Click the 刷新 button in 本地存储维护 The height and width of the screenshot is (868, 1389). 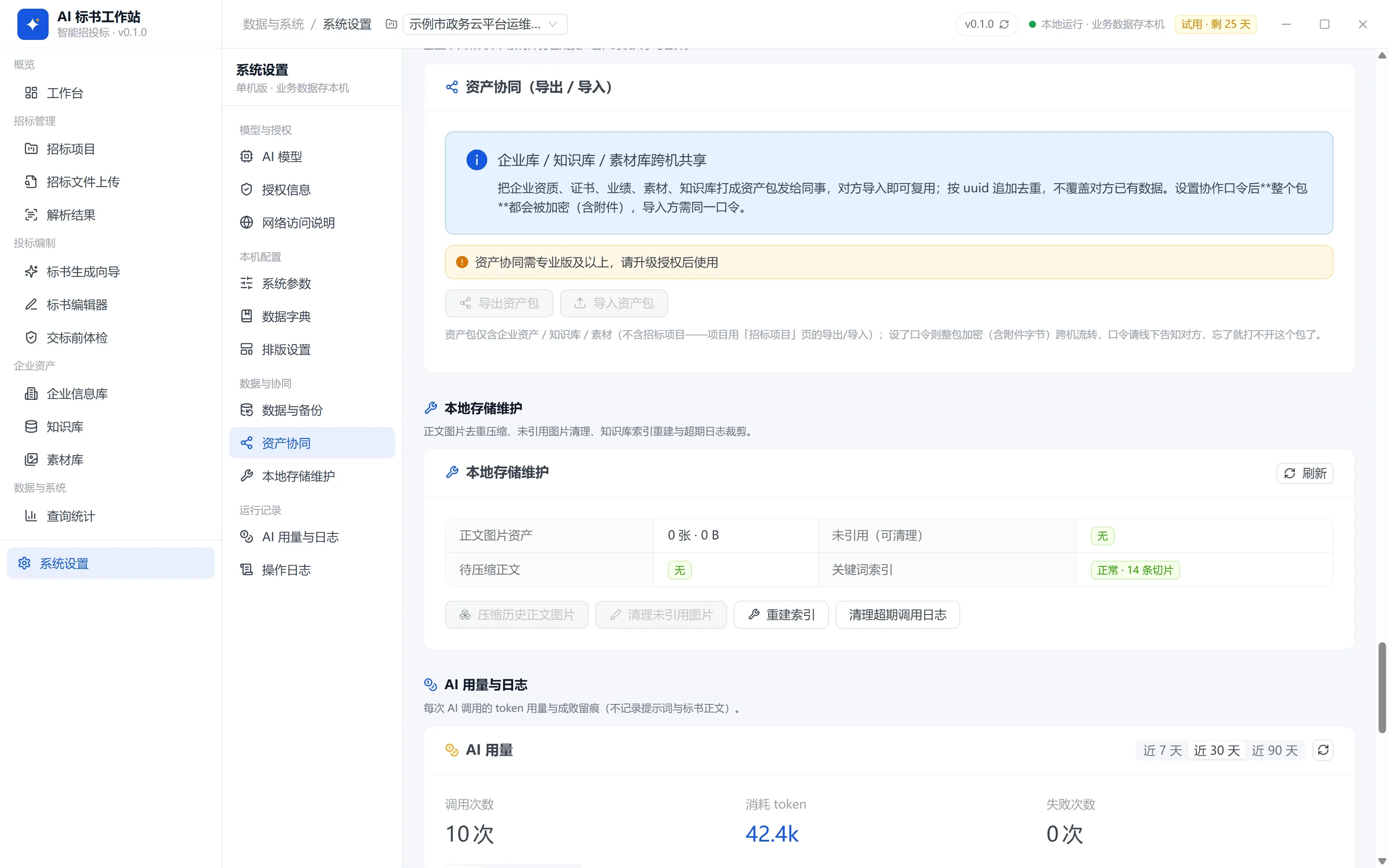[1305, 473]
